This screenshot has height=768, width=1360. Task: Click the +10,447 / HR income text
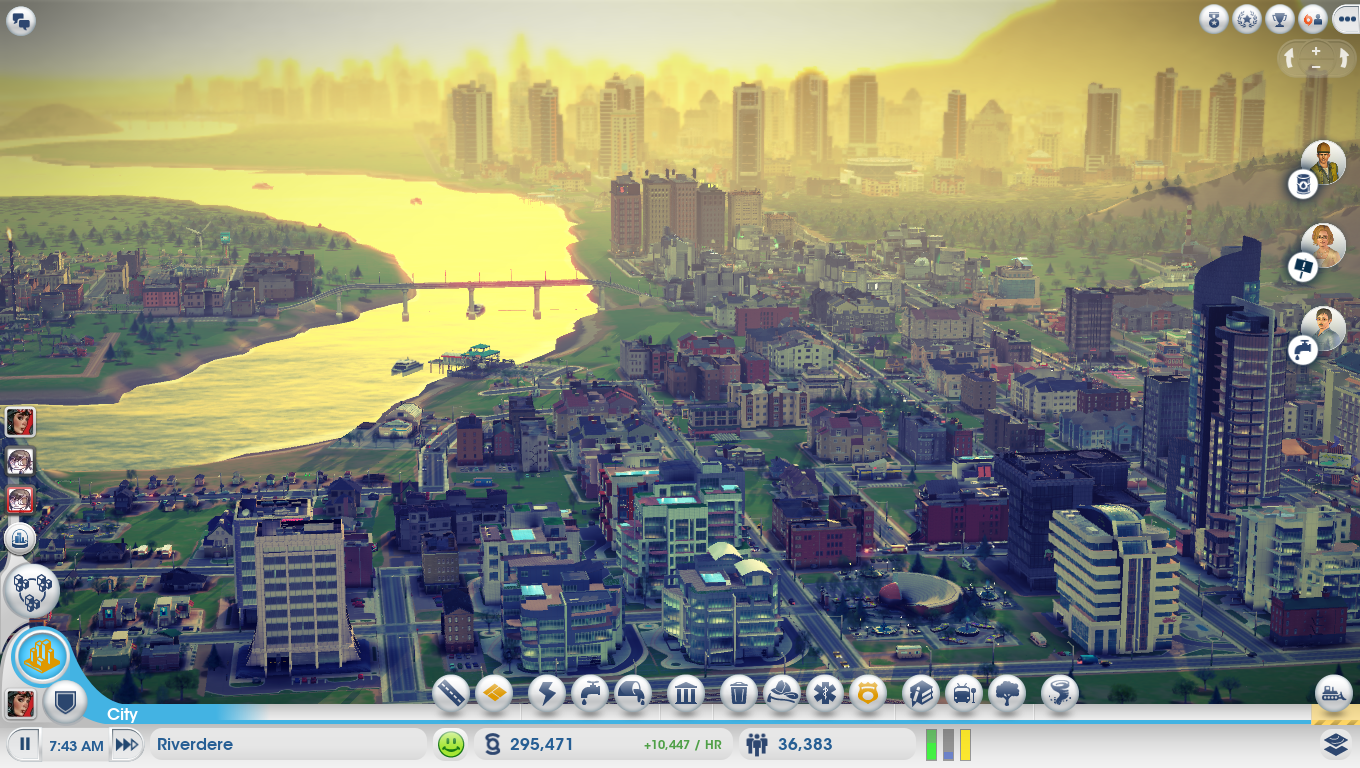683,745
